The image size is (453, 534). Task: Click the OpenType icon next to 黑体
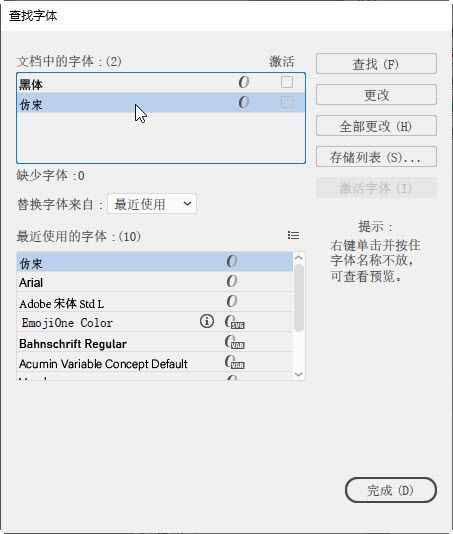244,82
